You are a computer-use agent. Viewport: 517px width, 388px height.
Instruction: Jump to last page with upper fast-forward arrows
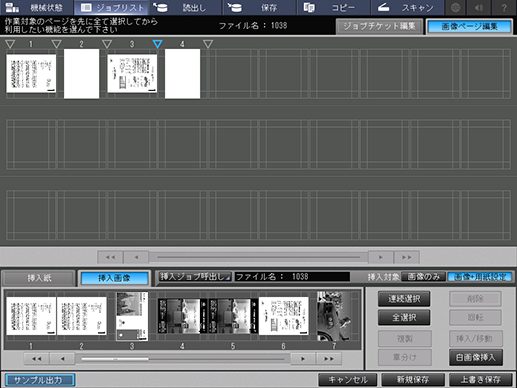[x=407, y=257]
